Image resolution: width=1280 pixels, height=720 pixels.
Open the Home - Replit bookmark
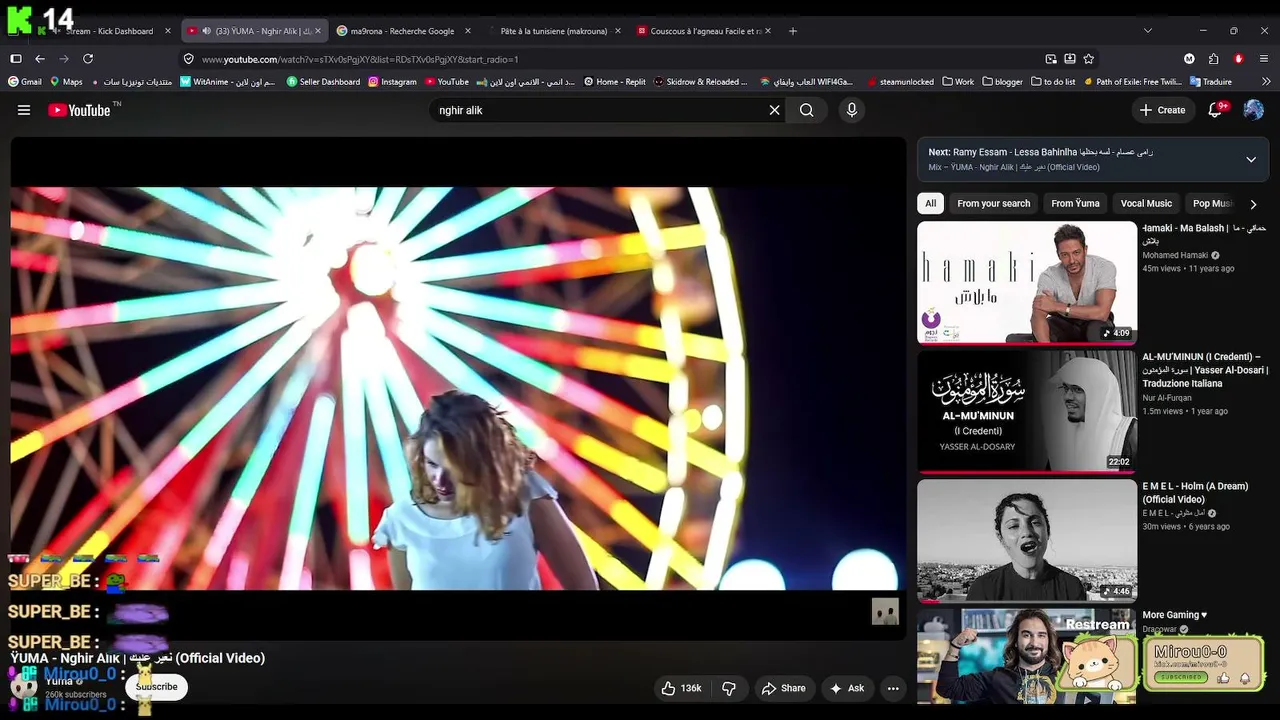pos(615,82)
